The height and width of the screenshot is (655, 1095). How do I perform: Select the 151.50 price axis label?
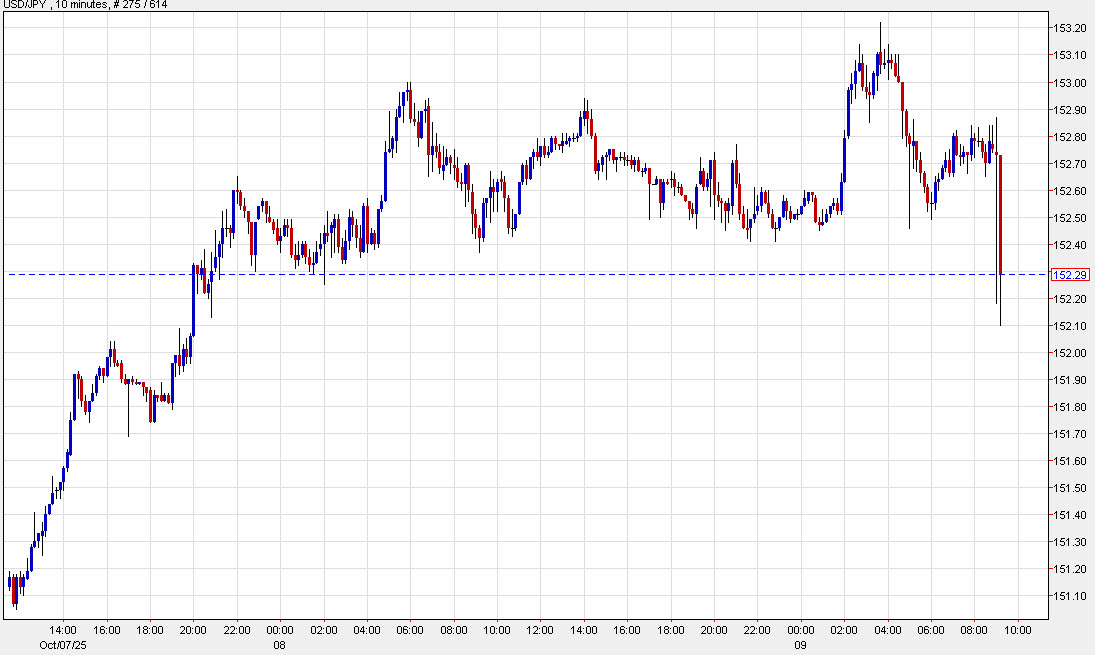click(1070, 488)
